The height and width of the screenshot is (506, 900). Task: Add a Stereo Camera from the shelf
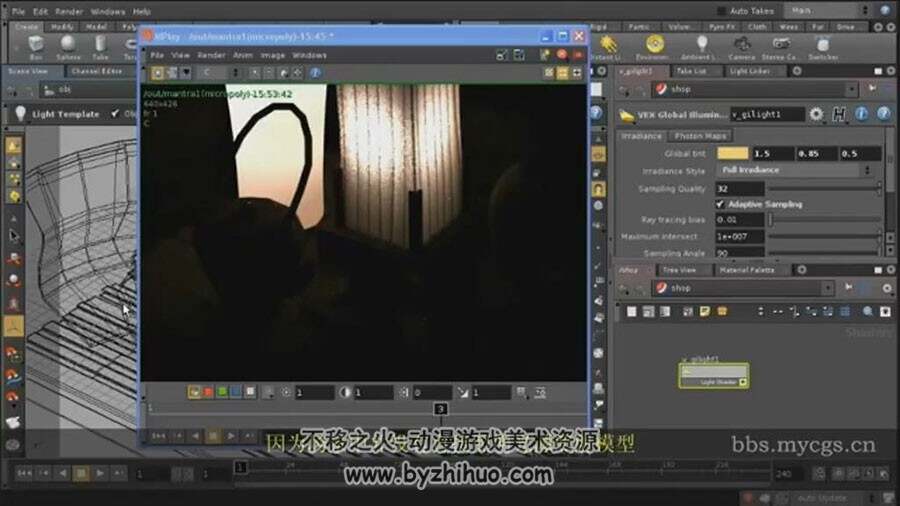[780, 47]
